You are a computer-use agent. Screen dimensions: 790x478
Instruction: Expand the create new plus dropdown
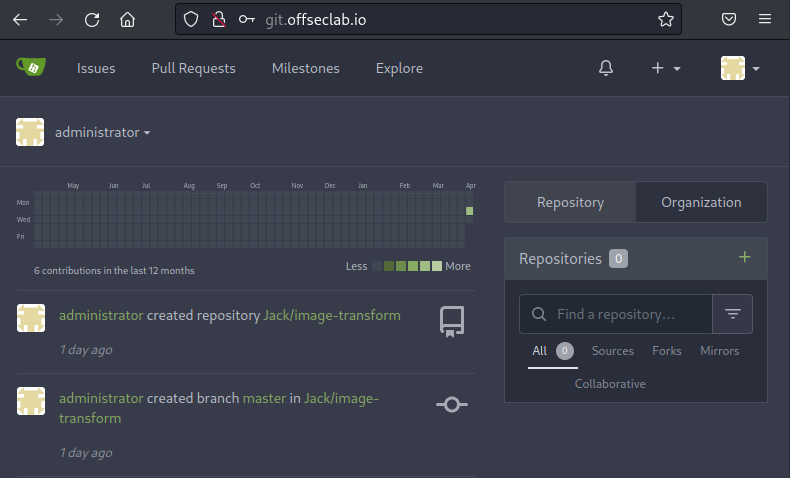coord(665,68)
